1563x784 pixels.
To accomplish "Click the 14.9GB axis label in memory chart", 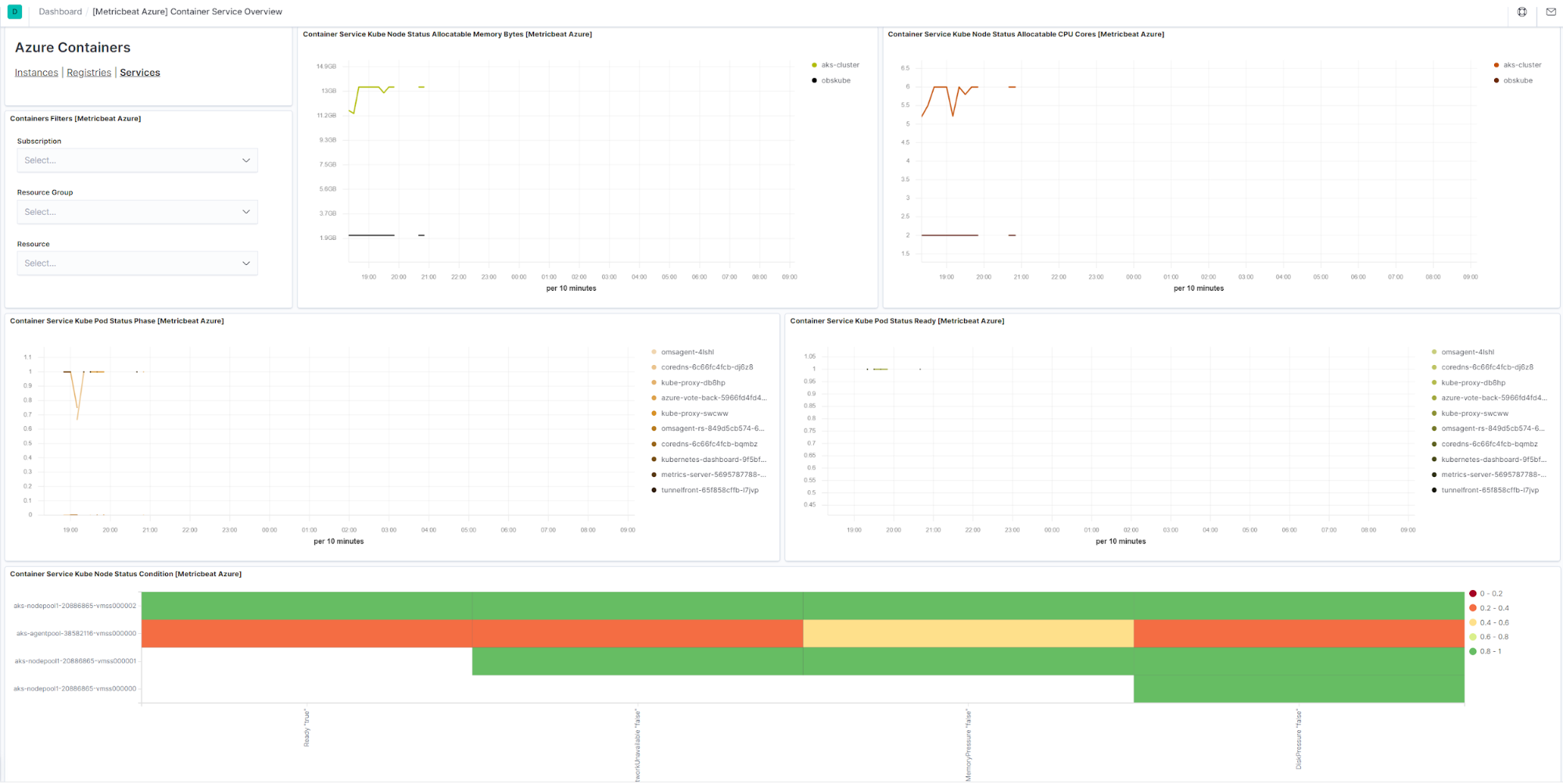I will click(326, 66).
